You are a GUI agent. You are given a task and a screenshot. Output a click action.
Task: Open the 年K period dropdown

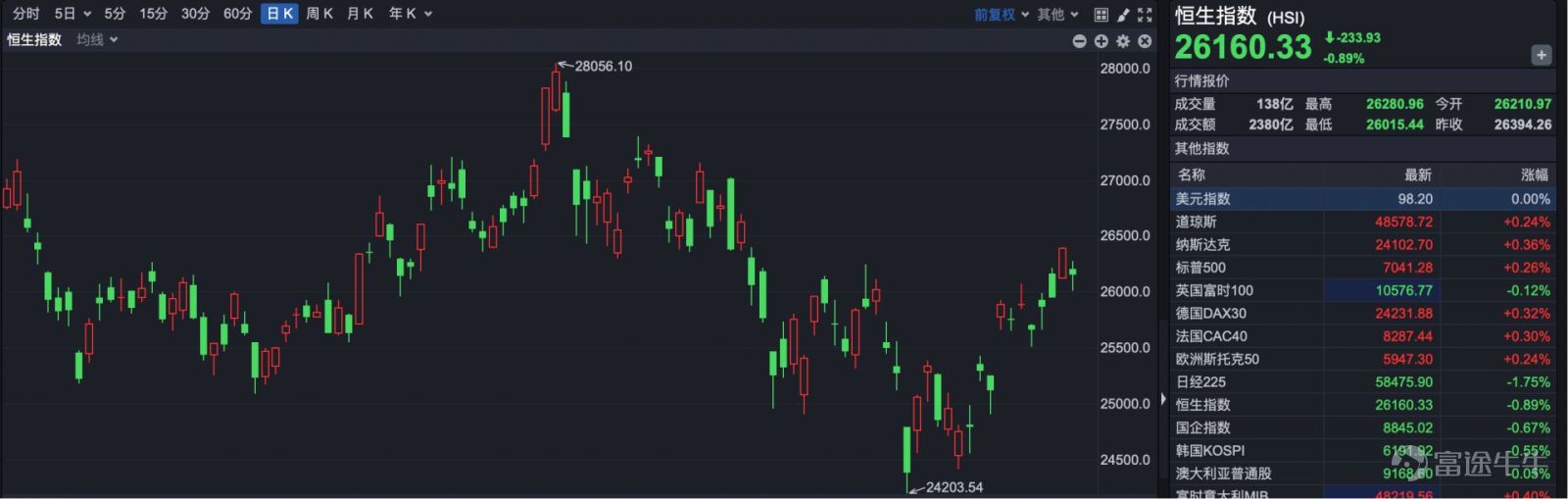tap(410, 14)
